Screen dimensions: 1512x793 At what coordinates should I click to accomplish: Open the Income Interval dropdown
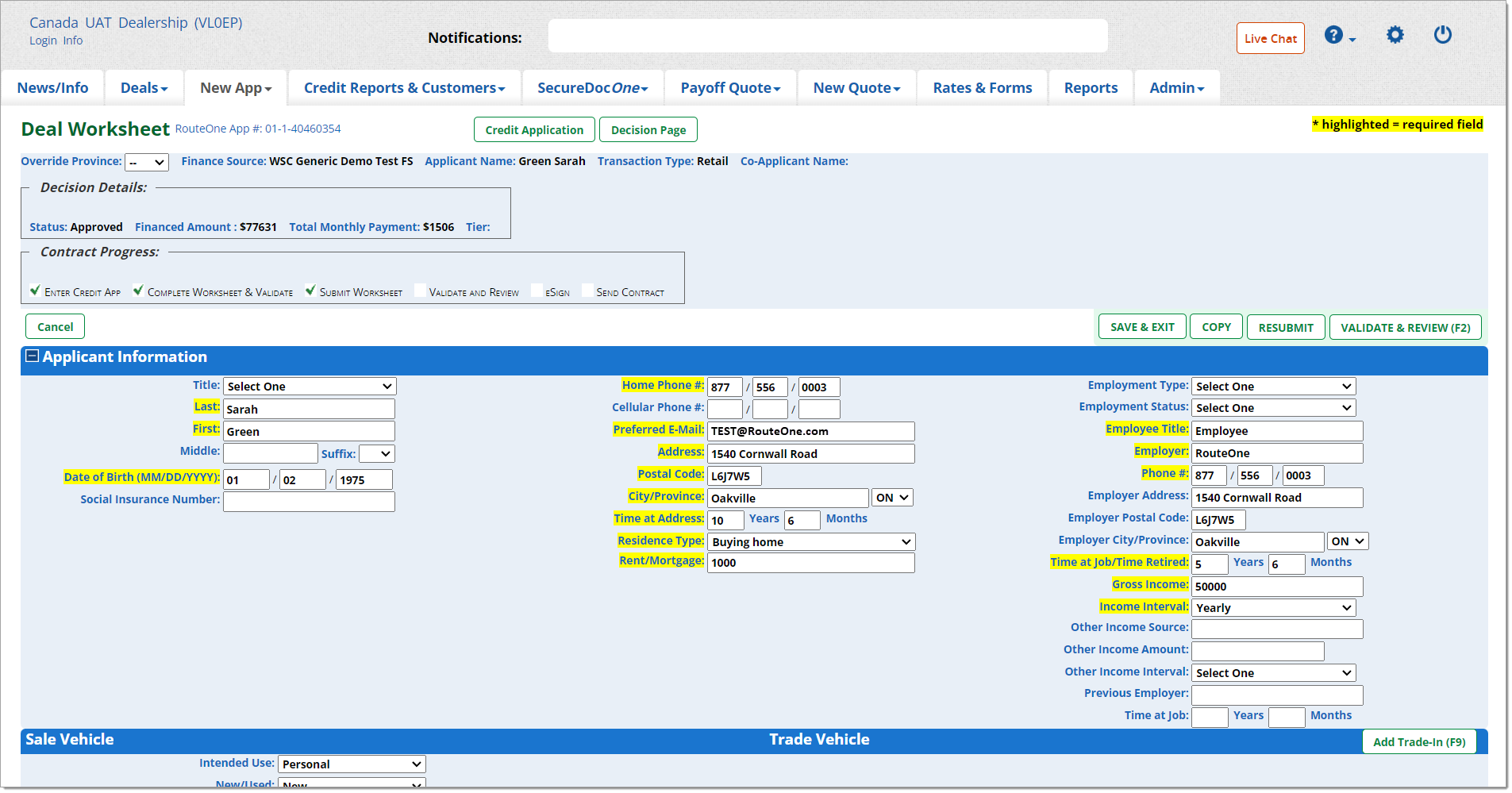(x=1273, y=608)
